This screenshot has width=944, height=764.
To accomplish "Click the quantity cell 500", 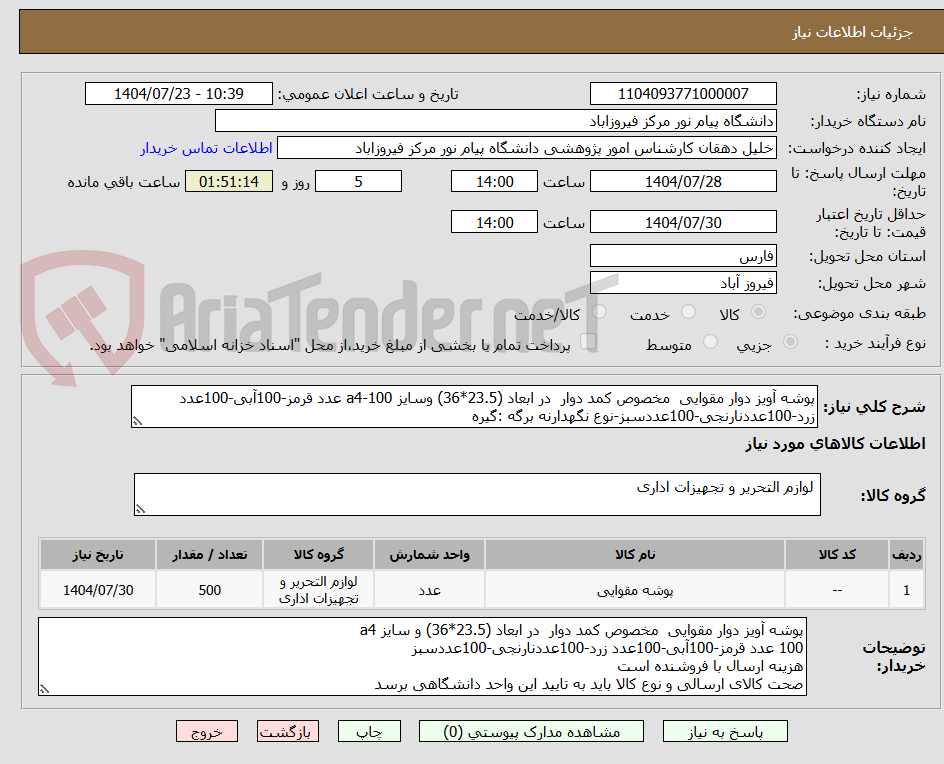I will pyautogui.click(x=210, y=590).
